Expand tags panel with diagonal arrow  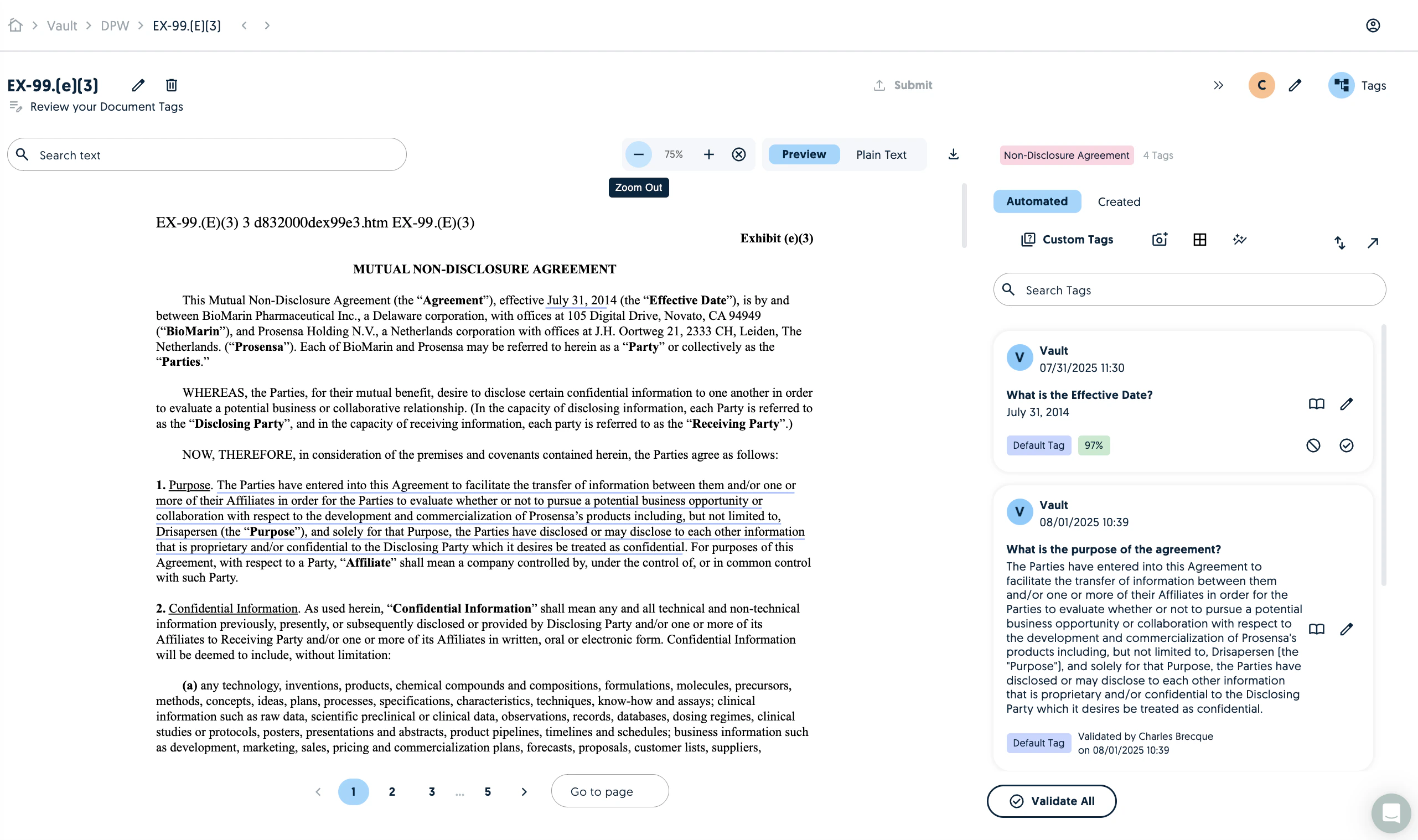1373,243
